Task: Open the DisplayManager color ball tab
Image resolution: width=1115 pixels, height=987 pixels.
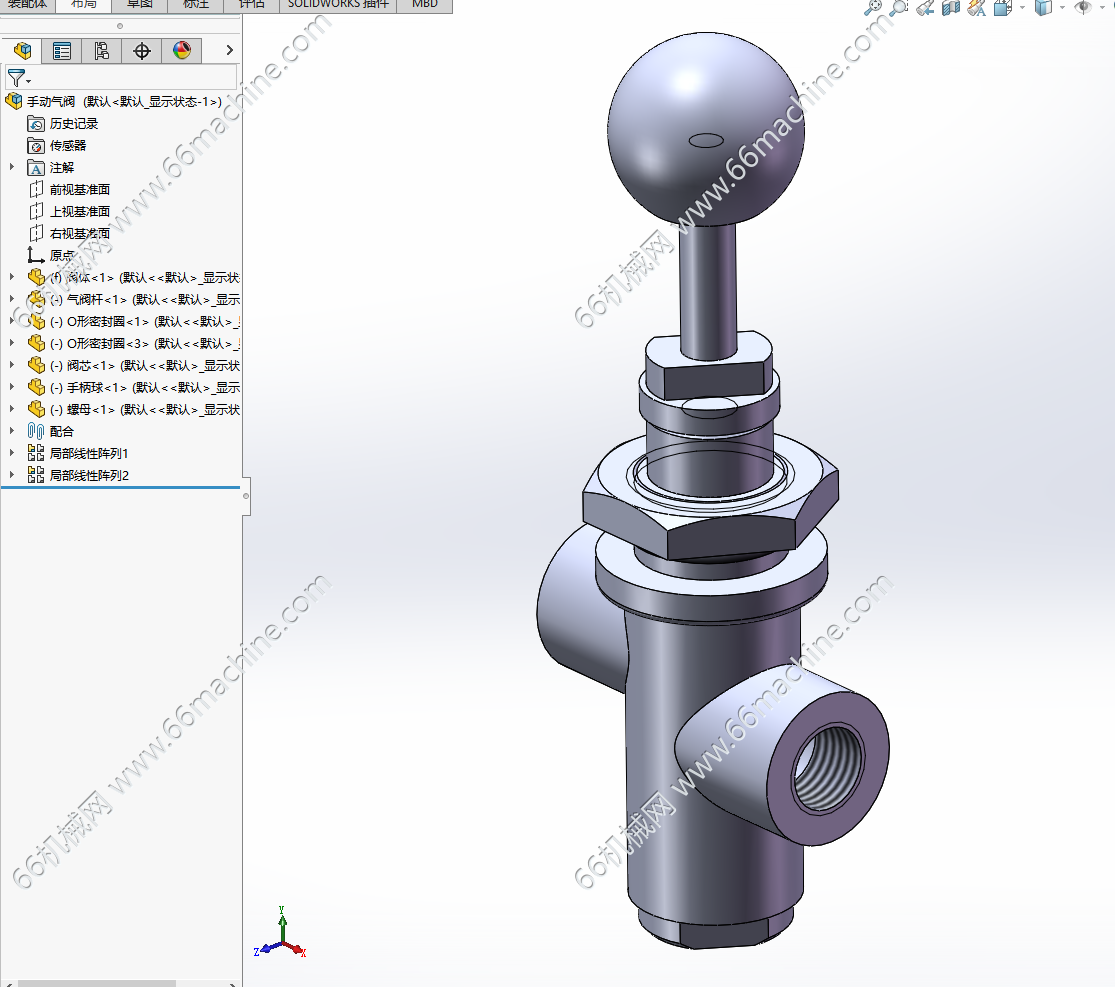Action: tap(182, 50)
